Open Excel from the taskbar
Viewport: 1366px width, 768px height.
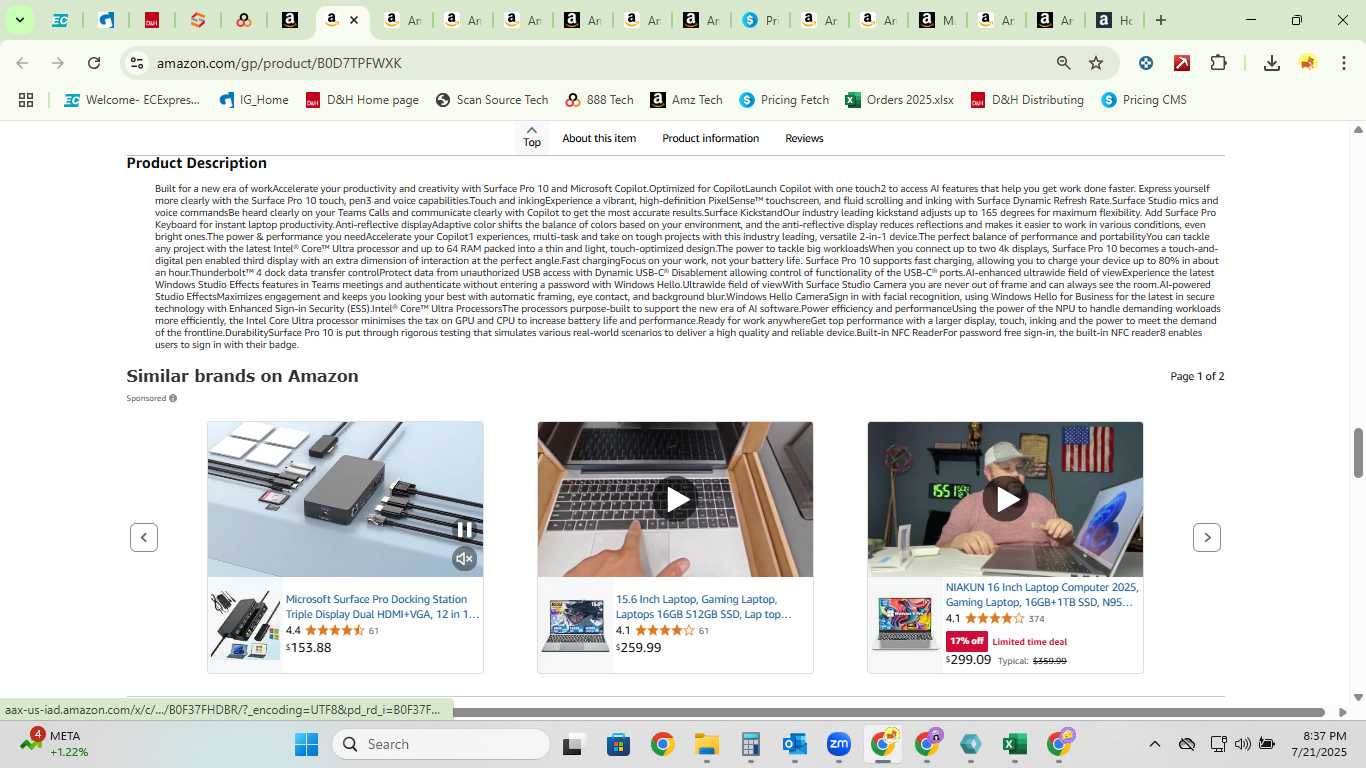(x=1015, y=744)
